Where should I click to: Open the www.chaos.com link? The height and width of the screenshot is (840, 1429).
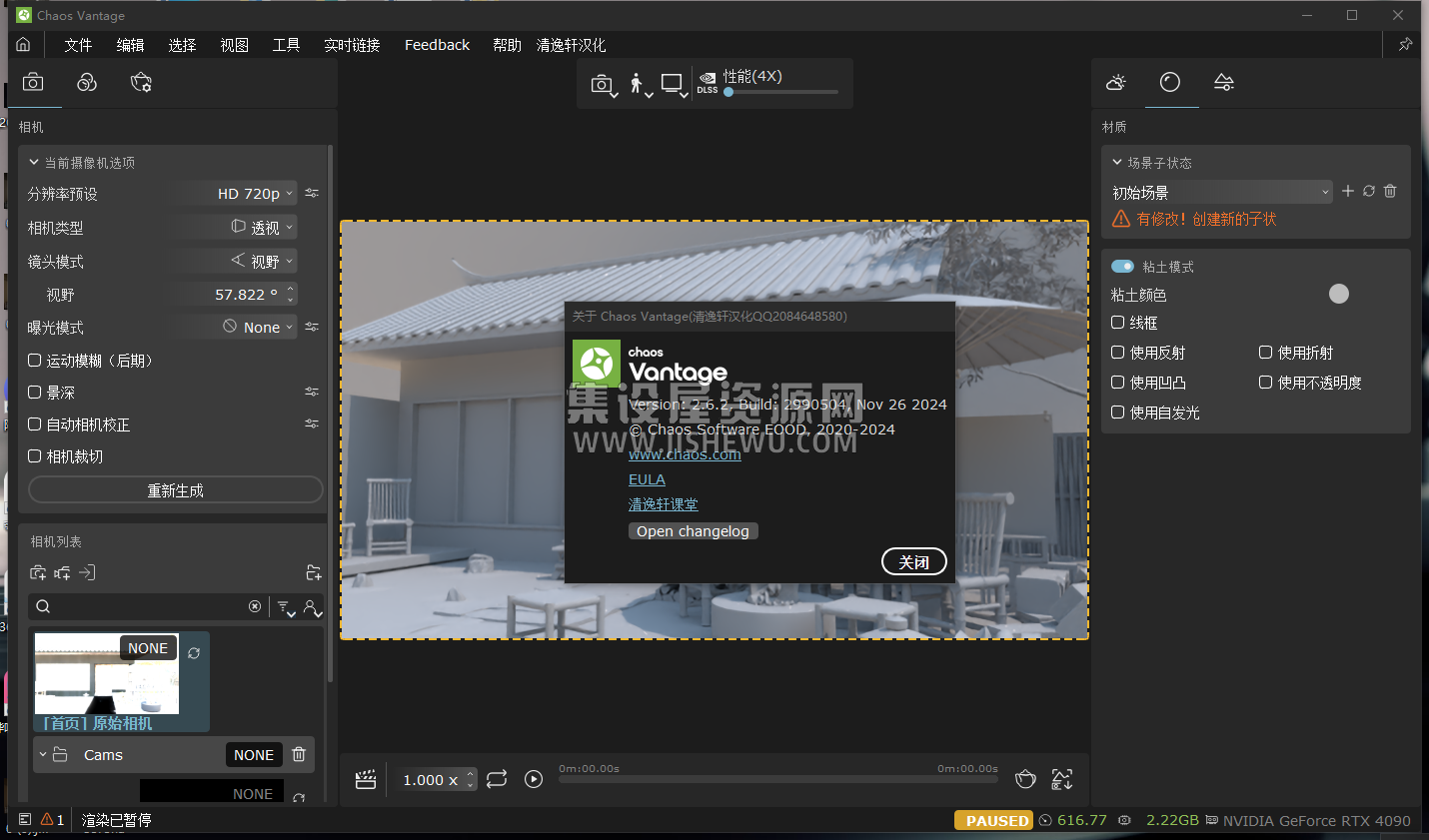[685, 454]
